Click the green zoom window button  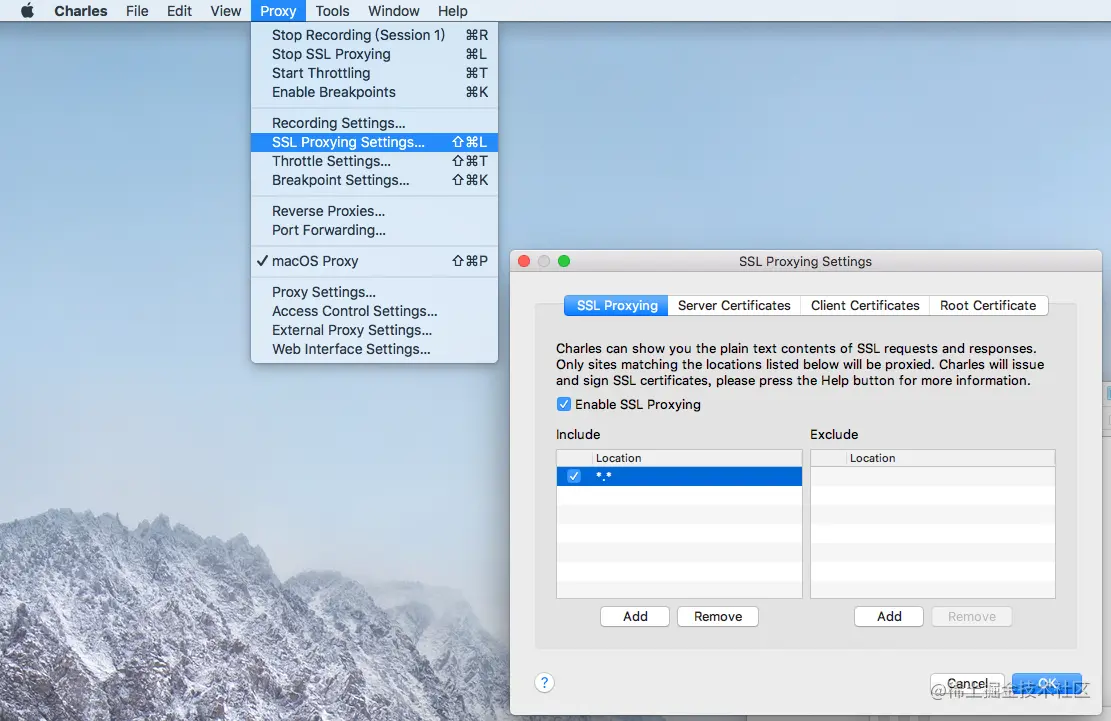(x=564, y=261)
